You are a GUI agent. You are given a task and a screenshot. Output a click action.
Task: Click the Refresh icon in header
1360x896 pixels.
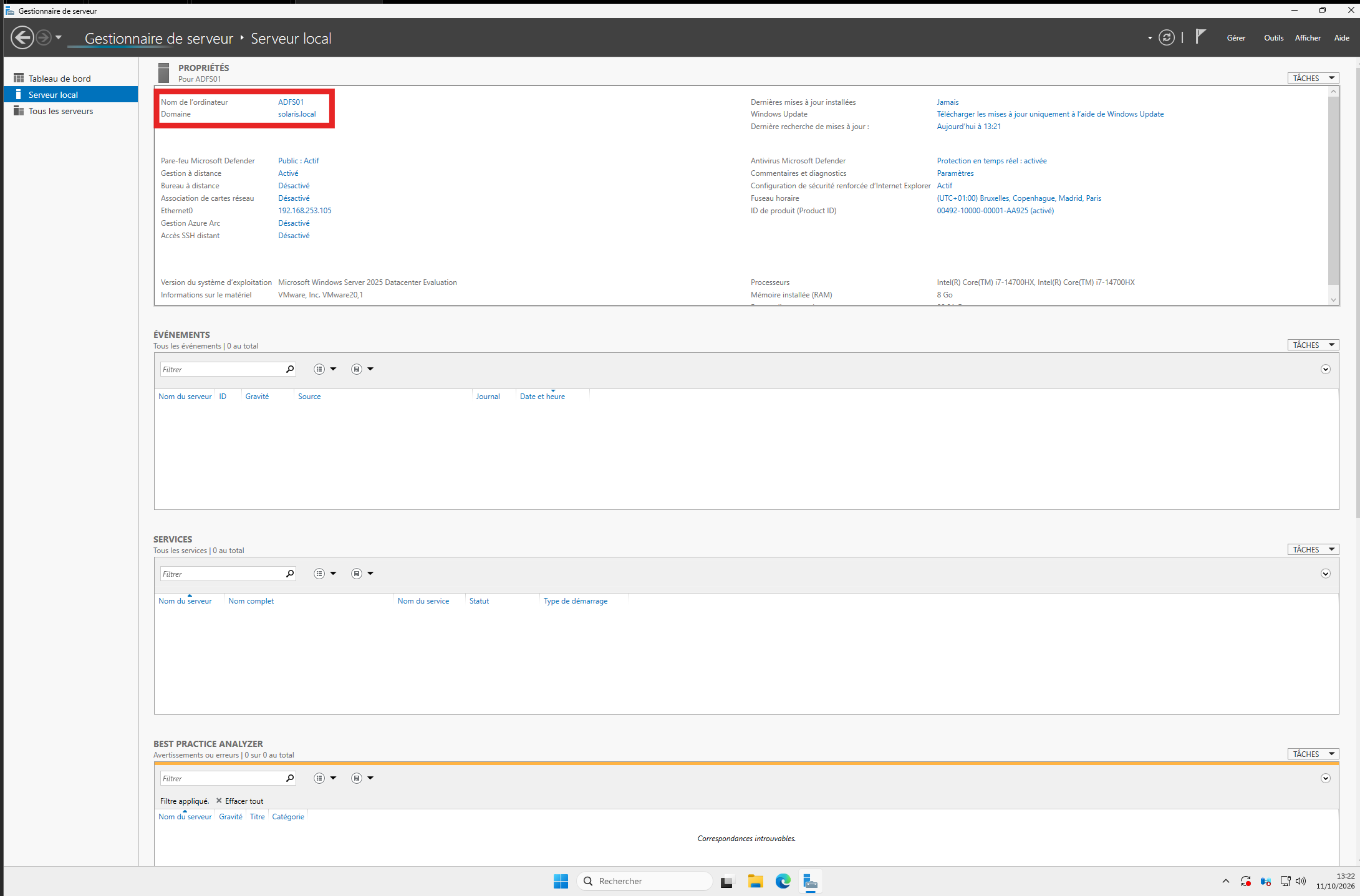point(1166,38)
